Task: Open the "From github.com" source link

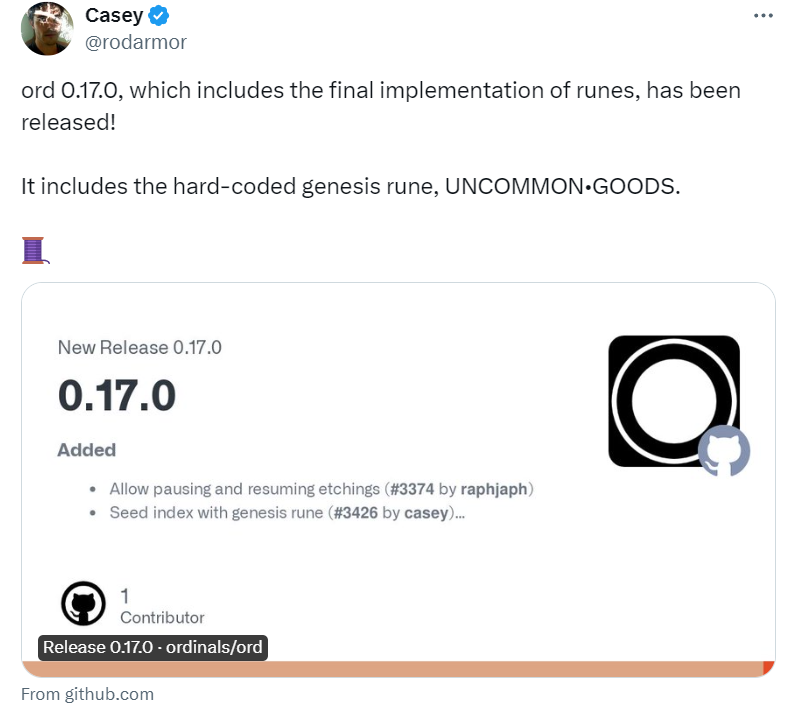Action: [x=87, y=694]
